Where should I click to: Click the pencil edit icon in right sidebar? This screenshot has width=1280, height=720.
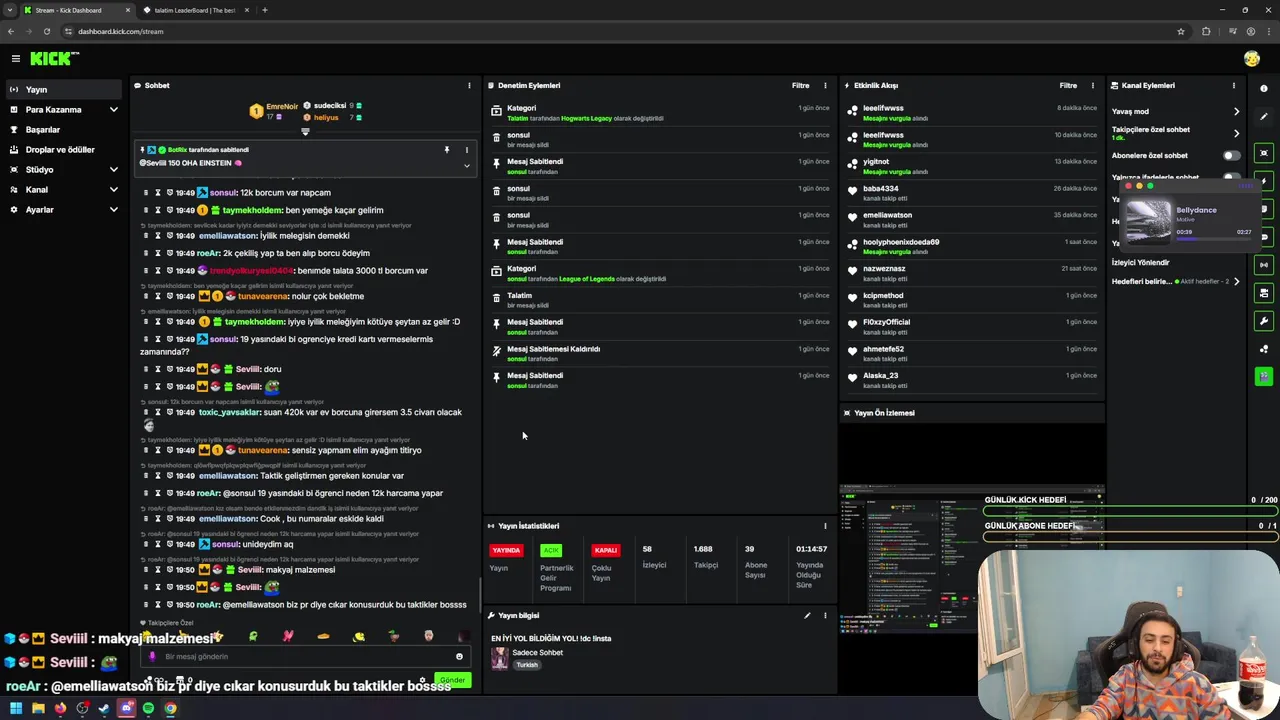[x=1264, y=117]
